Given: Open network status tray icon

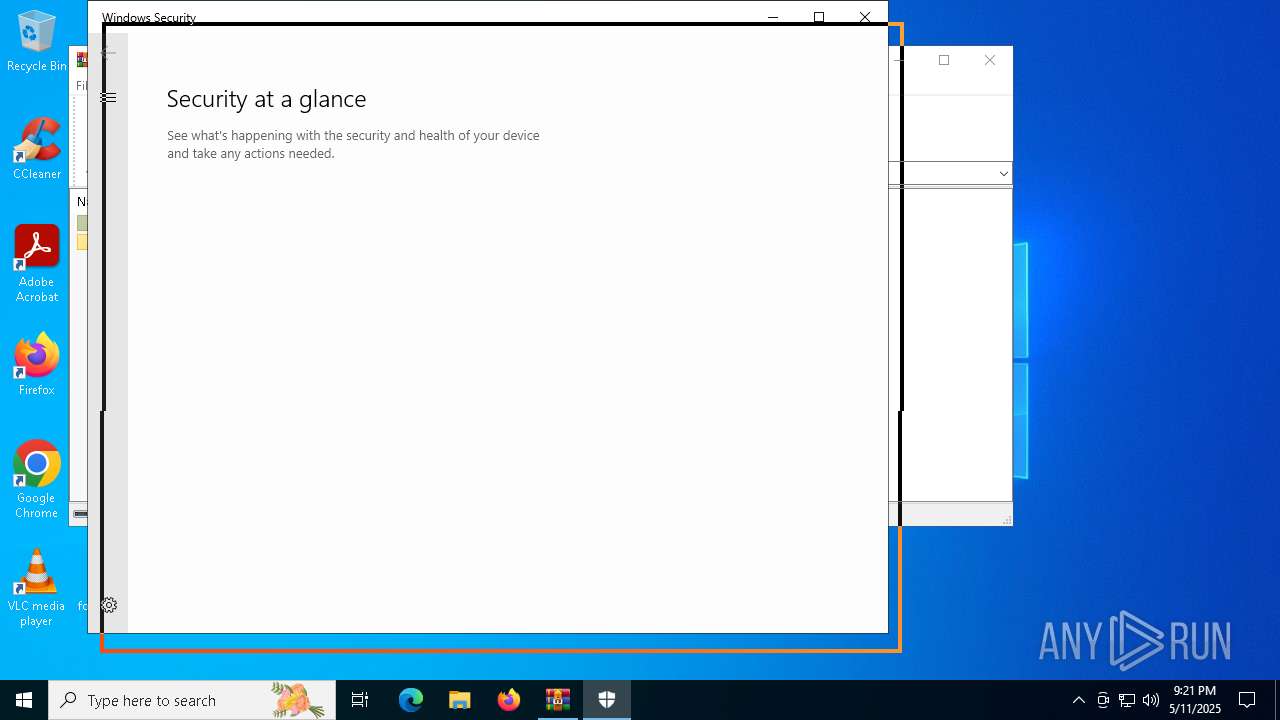Looking at the screenshot, I should 1127,700.
